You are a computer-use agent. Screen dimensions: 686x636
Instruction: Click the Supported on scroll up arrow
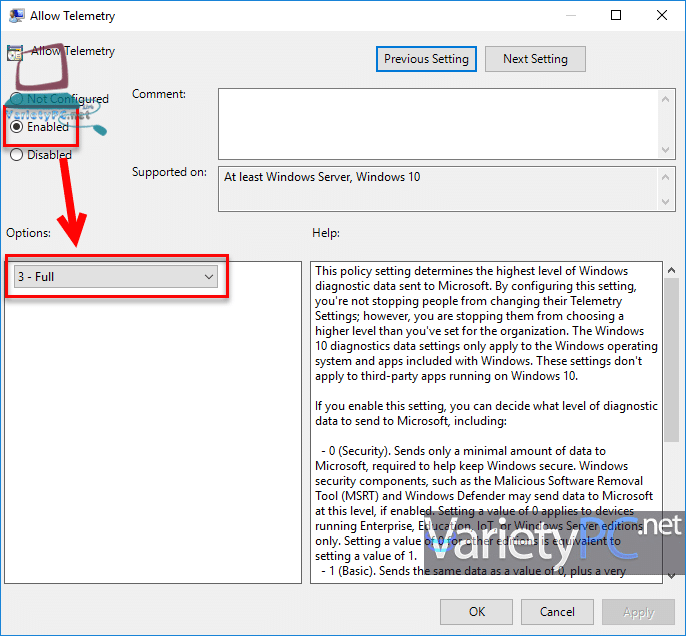tap(667, 175)
